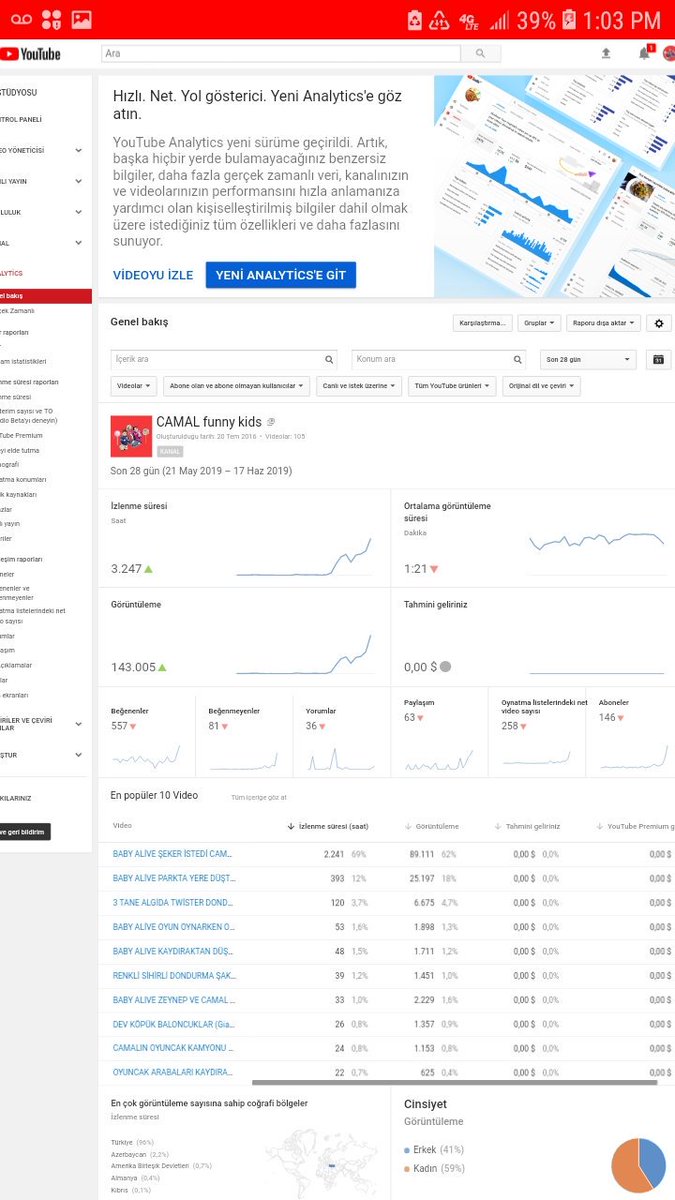Open the Gruplar dropdown
Viewport: 675px width, 1200px height.
[x=540, y=323]
